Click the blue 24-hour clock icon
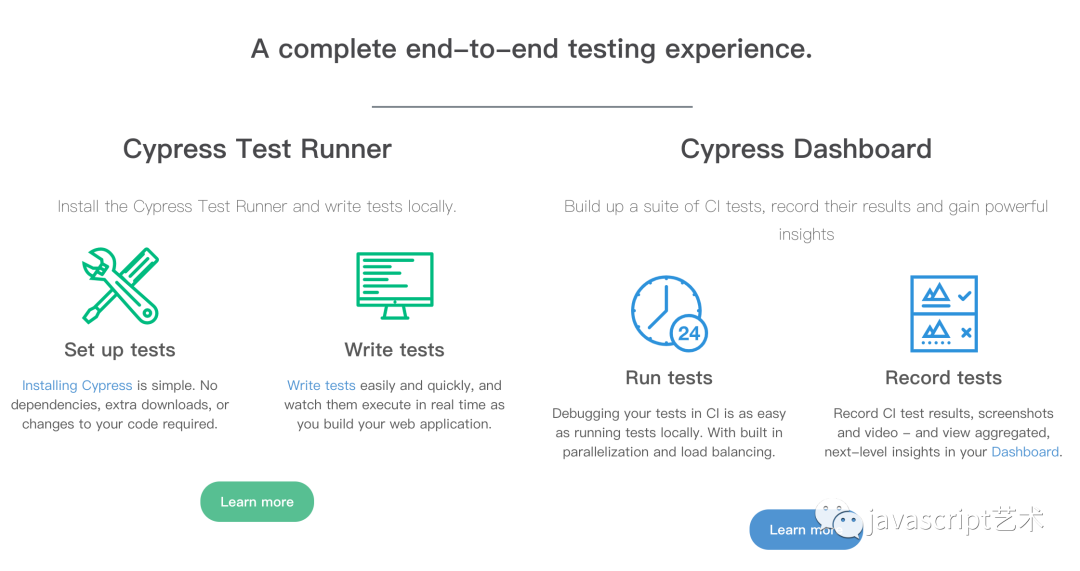The width and height of the screenshot is (1080, 571). point(668,313)
